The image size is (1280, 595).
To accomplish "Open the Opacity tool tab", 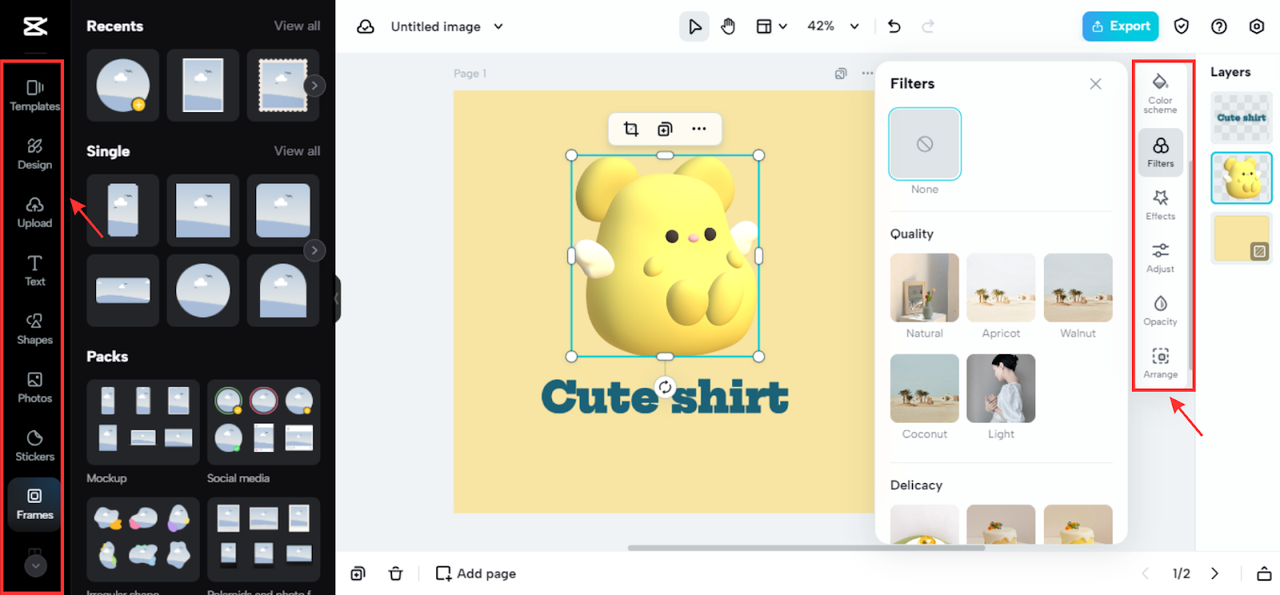I will [1161, 311].
